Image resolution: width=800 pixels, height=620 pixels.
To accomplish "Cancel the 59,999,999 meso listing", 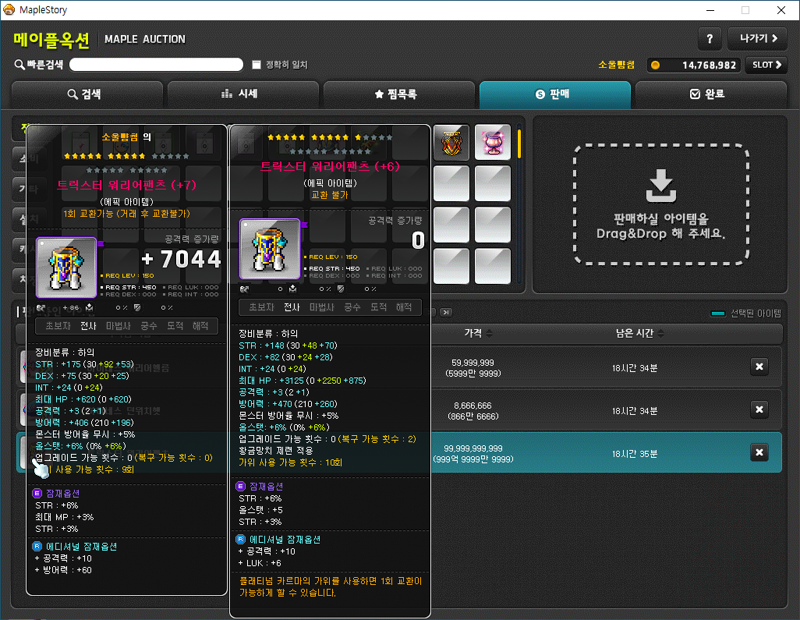I will tap(759, 366).
